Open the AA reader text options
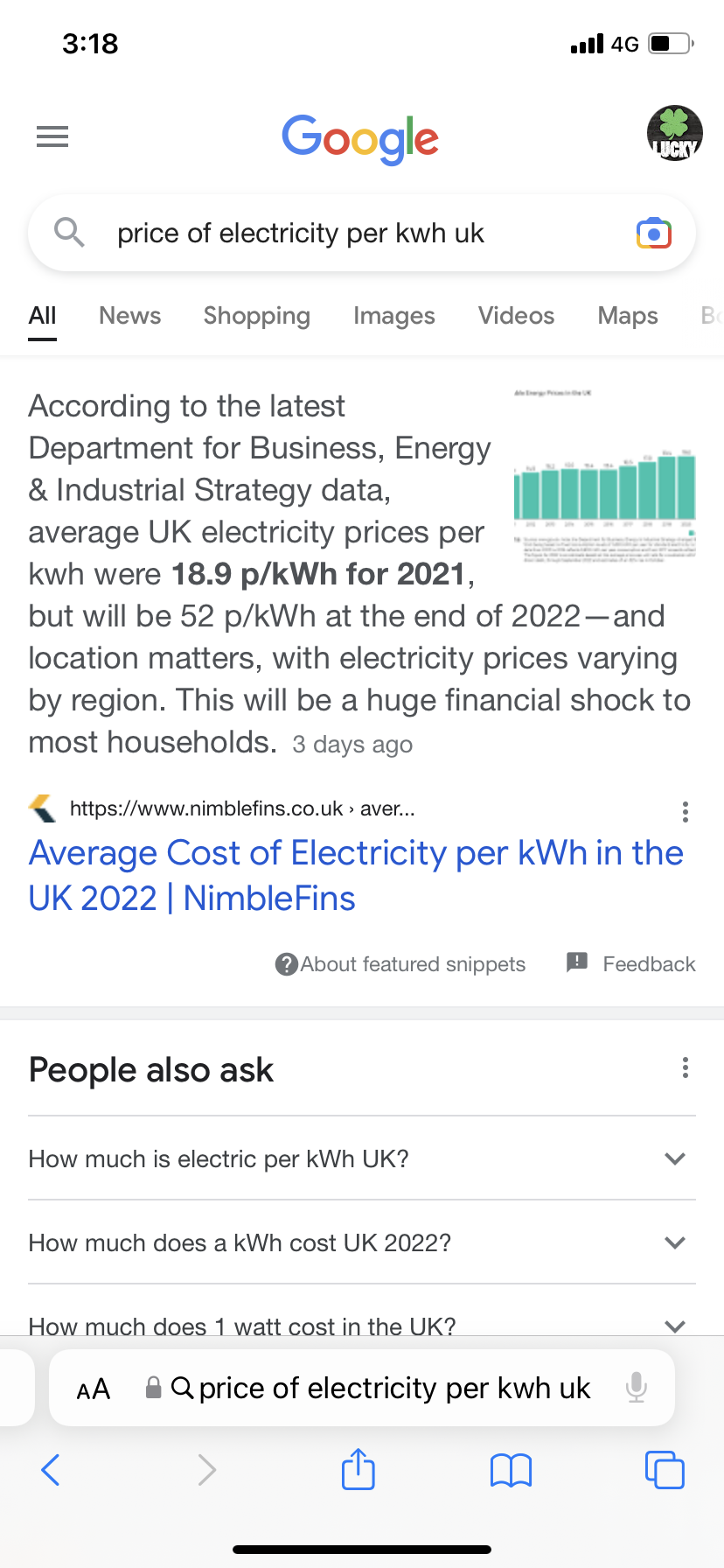This screenshot has width=724, height=1568. tap(94, 1389)
